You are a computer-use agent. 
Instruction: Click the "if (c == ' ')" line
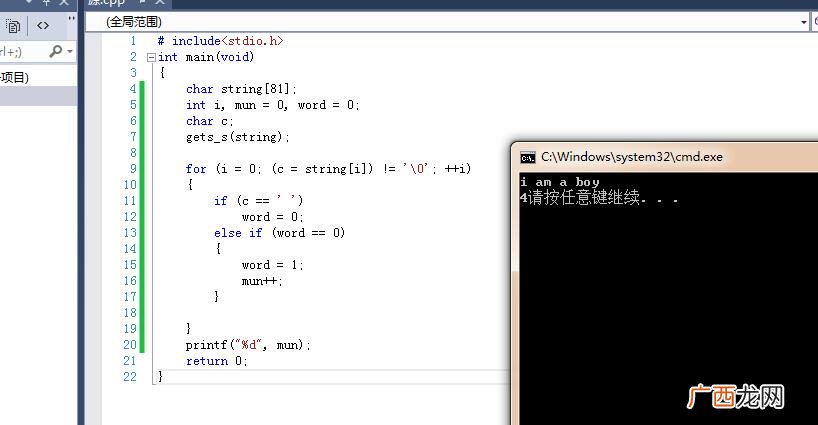click(258, 201)
